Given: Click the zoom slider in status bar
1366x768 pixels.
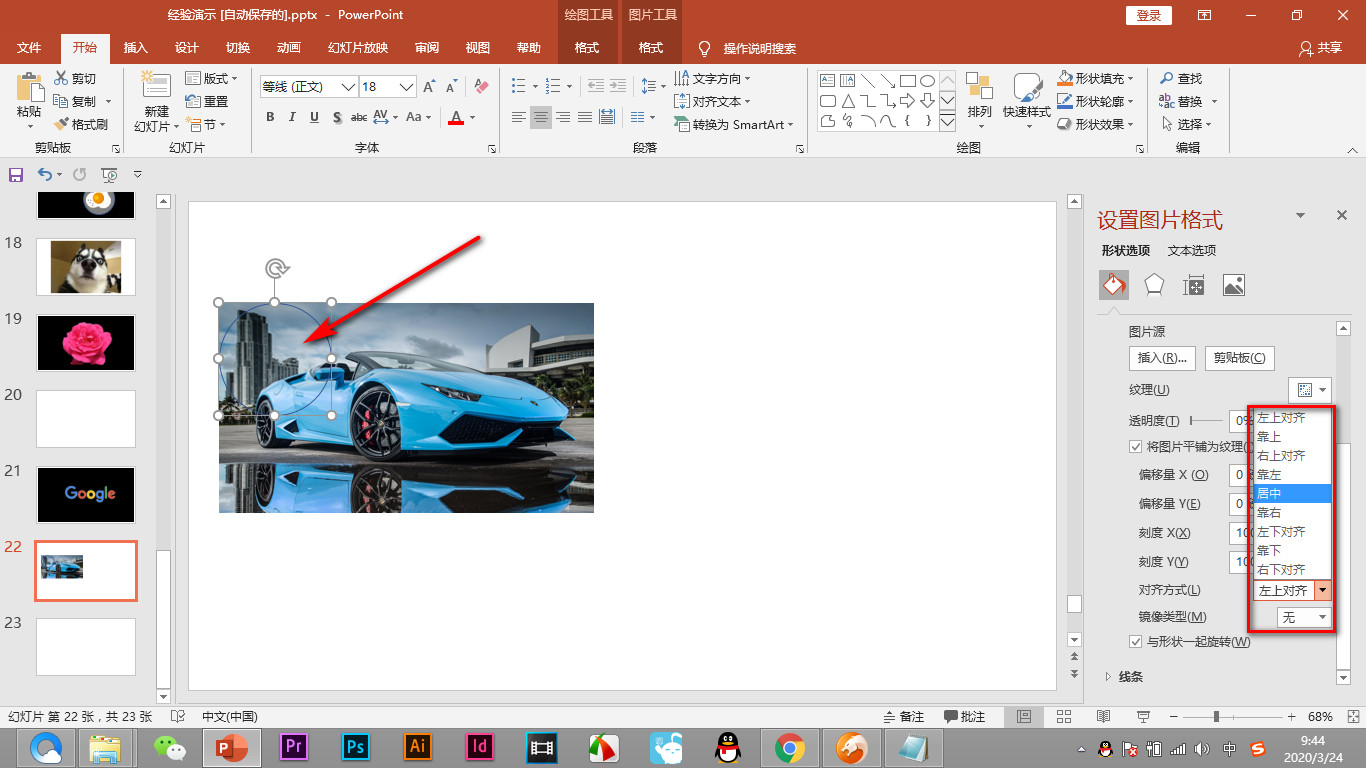Looking at the screenshot, I should click(x=1216, y=717).
